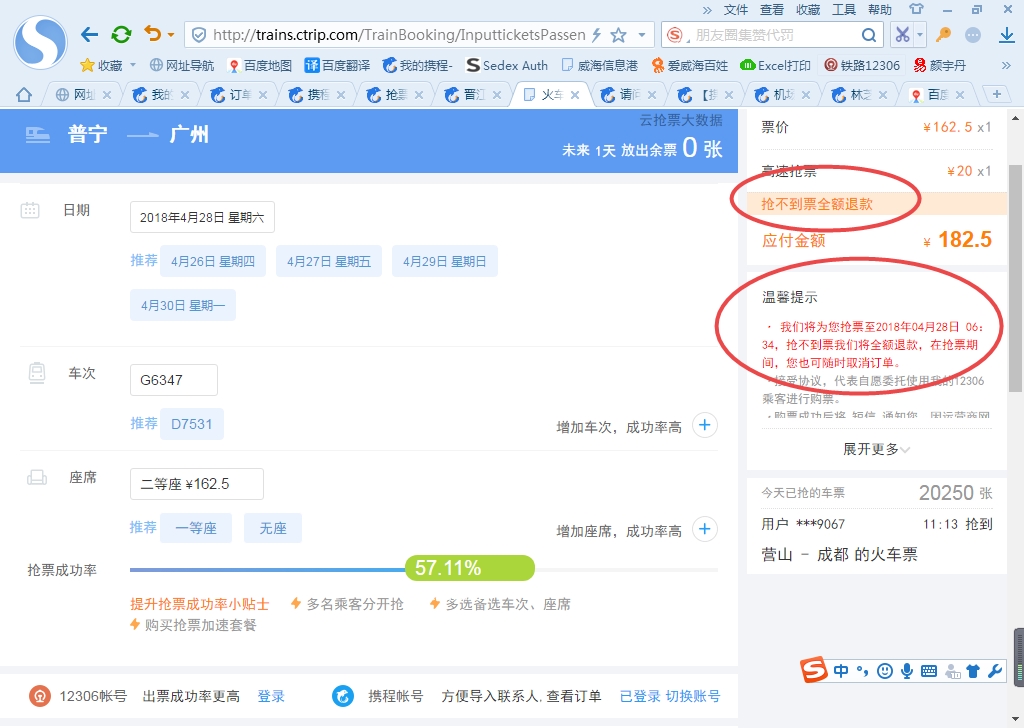Image resolution: width=1024 pixels, height=728 pixels.
Task: Click the home icon left of the tabs
Action: [24, 95]
